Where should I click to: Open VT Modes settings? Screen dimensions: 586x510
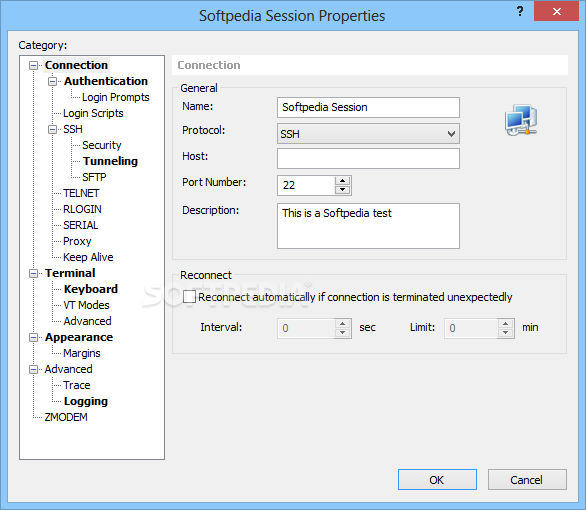[86, 305]
